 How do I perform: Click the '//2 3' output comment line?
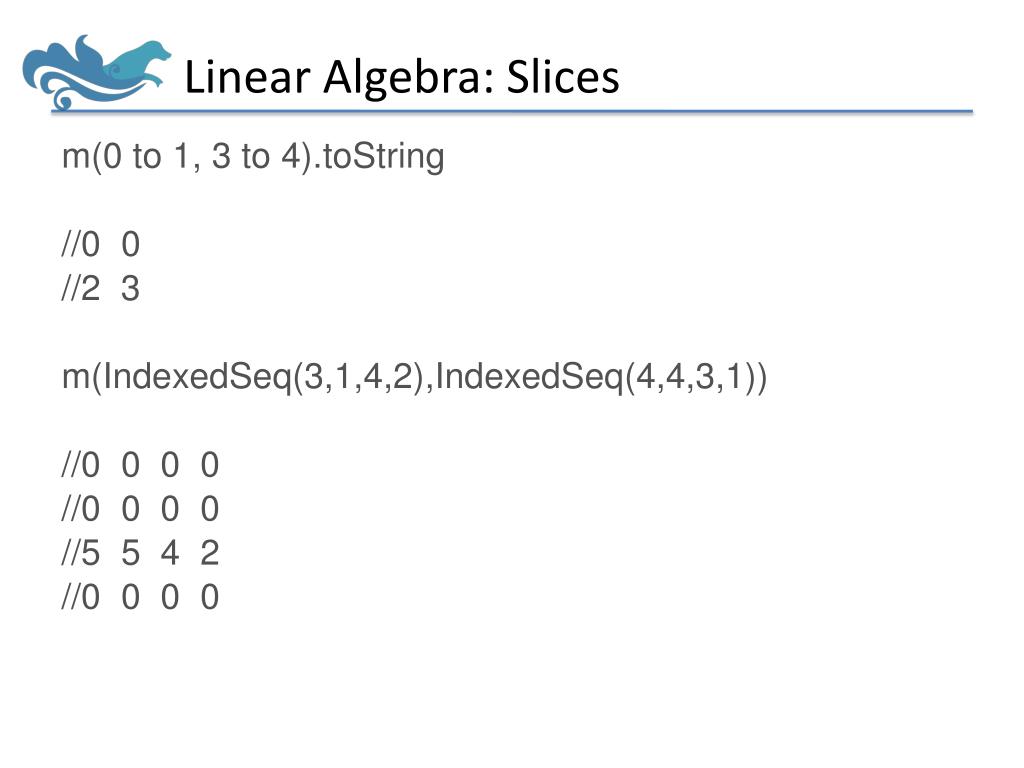point(101,288)
